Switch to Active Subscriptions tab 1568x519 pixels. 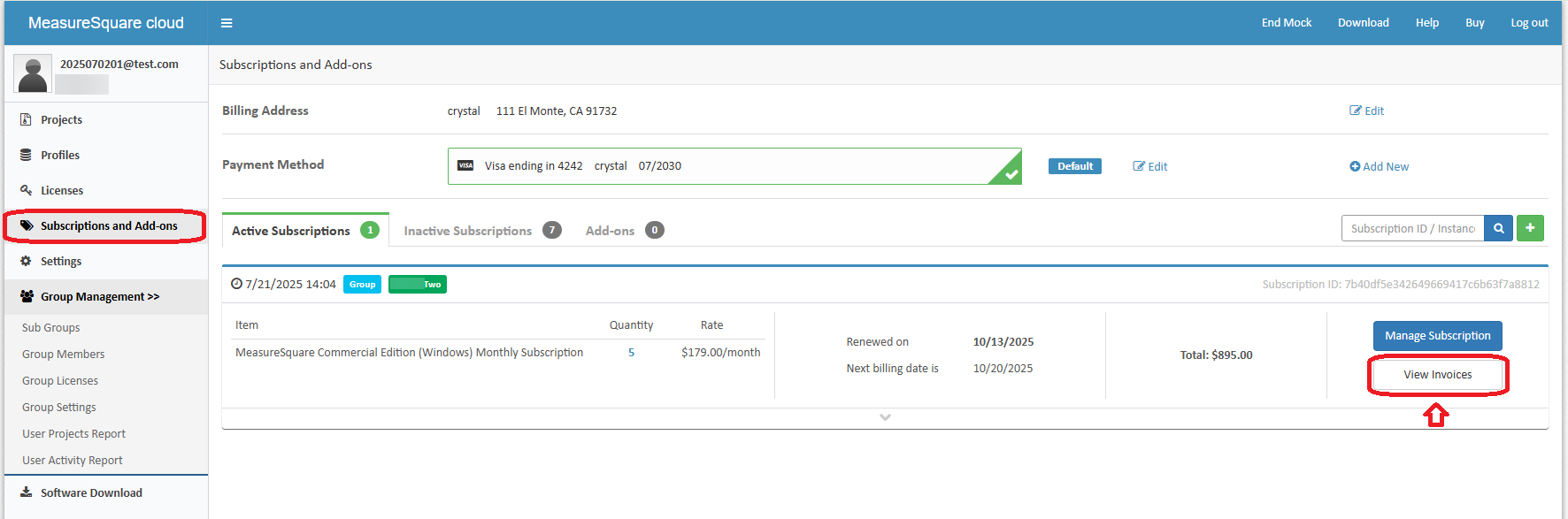coord(305,230)
